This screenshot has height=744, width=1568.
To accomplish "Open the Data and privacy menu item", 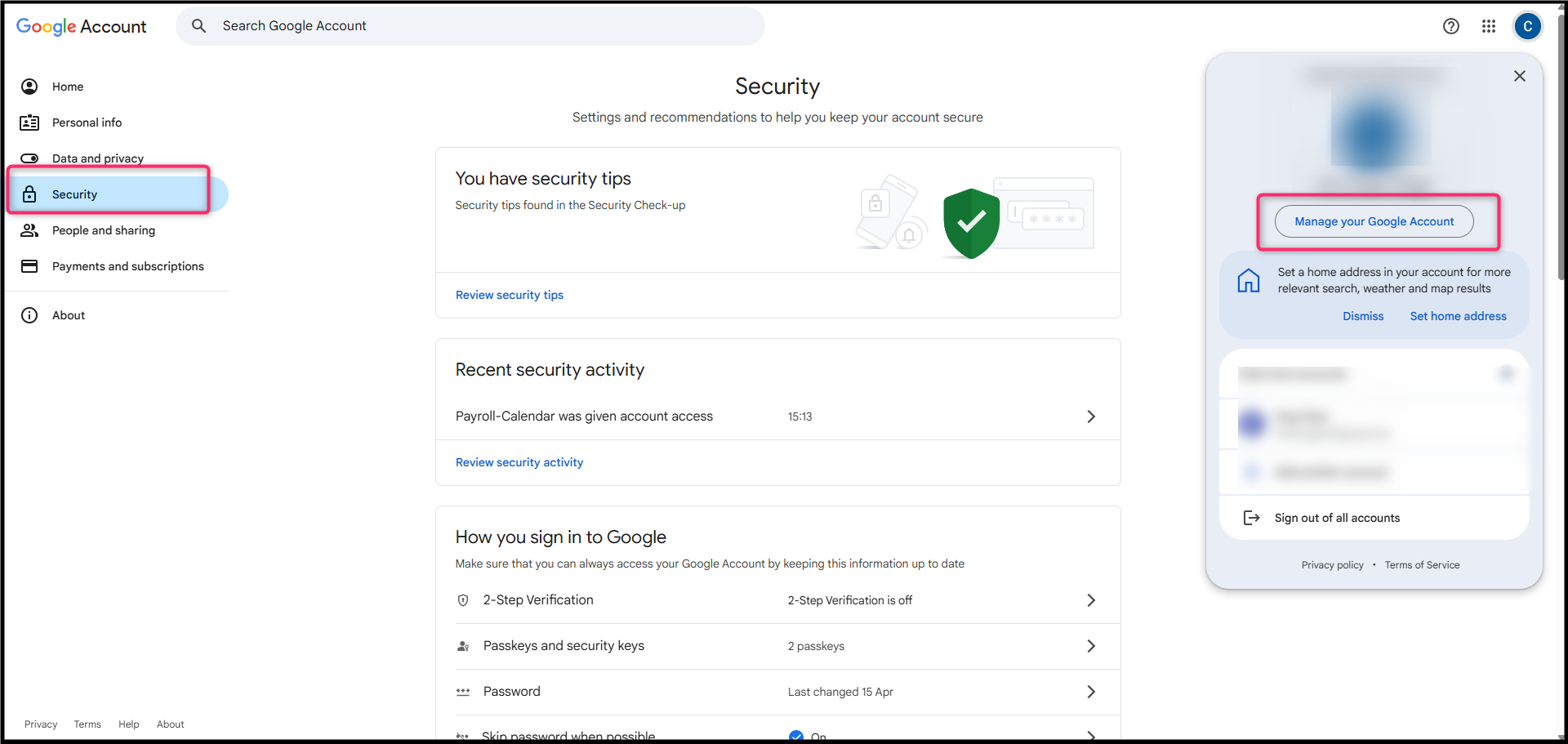I will 117,157.
